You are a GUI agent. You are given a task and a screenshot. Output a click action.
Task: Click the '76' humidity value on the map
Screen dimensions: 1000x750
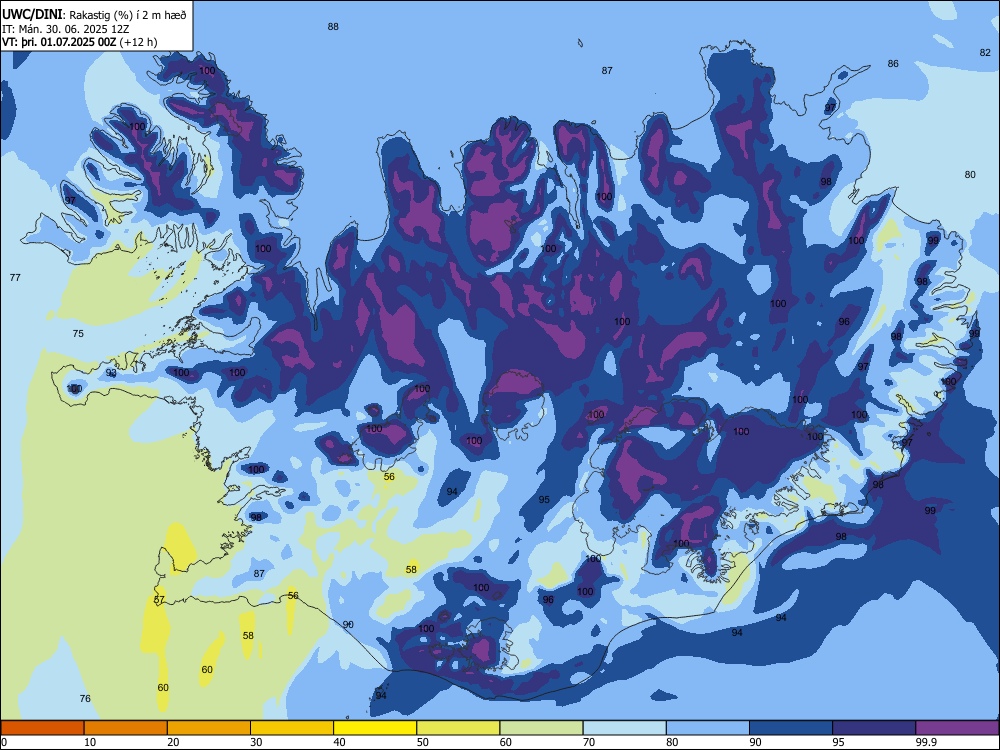[85, 698]
